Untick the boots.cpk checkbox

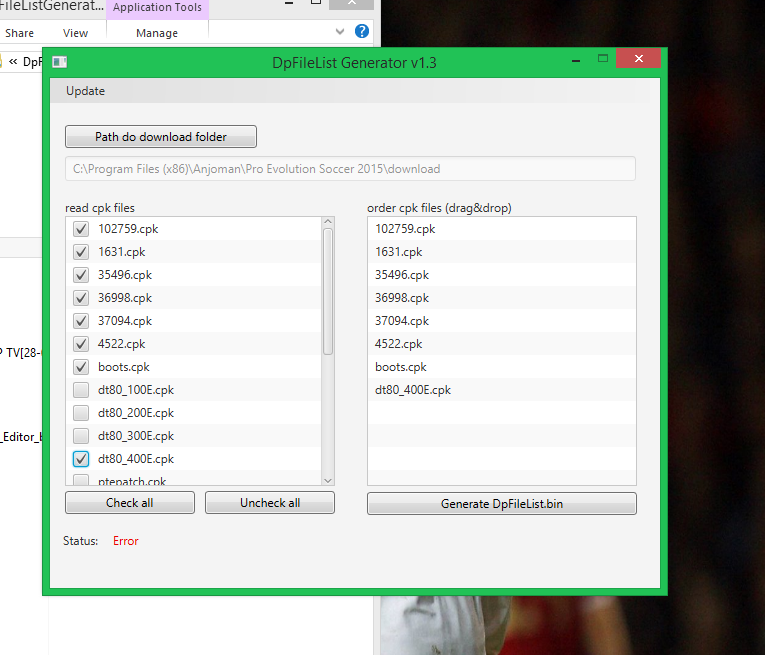(x=81, y=367)
